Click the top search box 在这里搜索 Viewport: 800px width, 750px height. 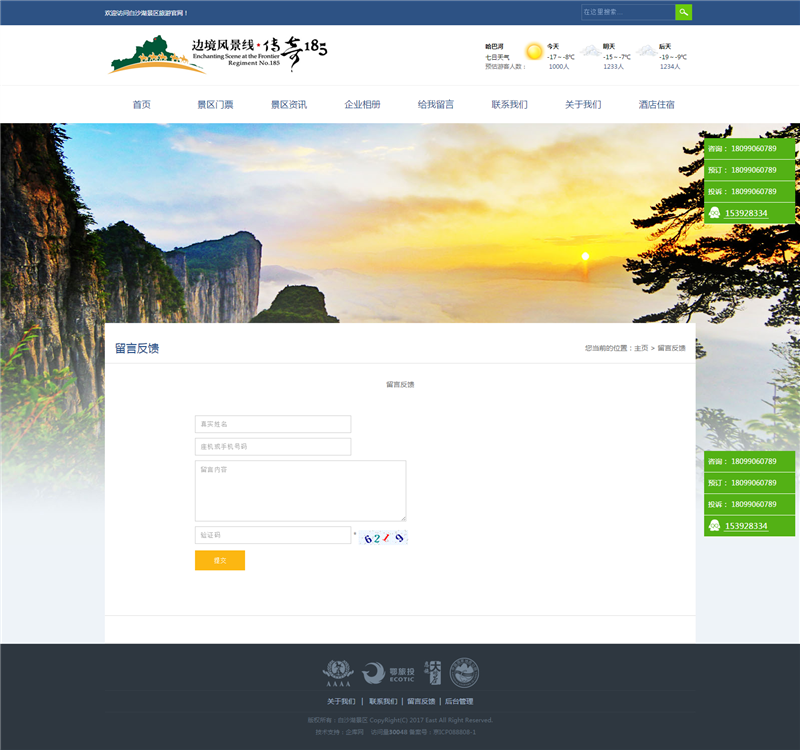click(628, 12)
